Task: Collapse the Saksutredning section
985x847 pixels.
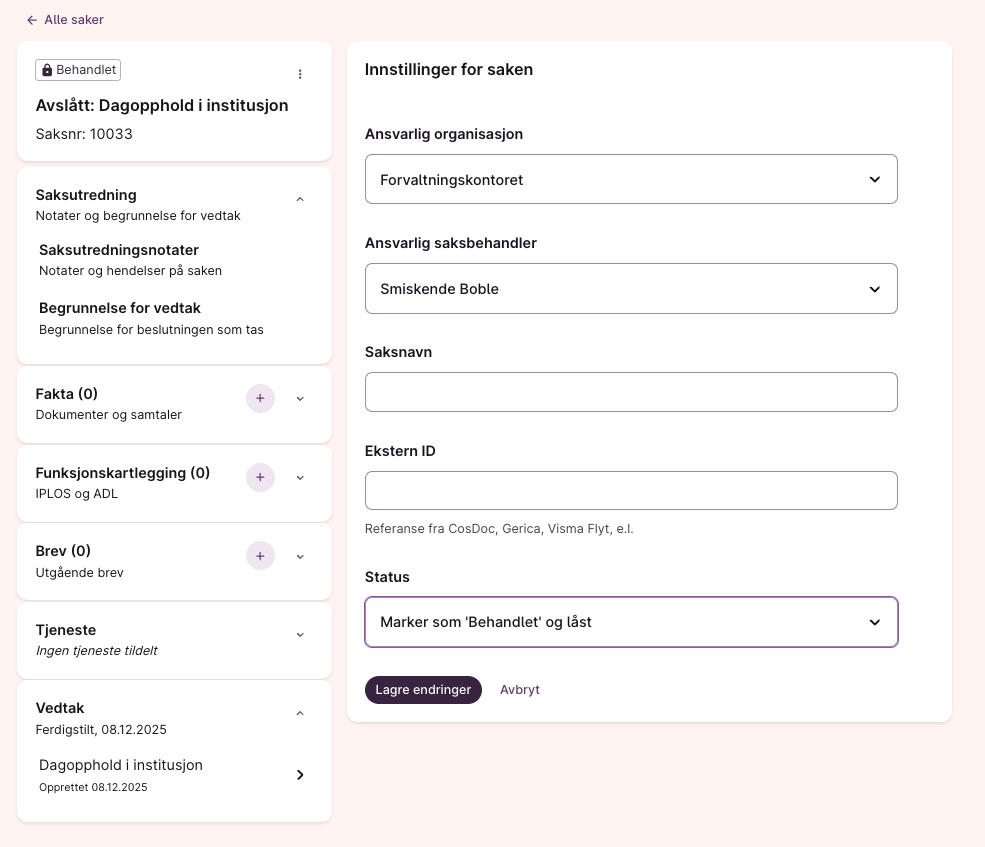Action: tap(300, 199)
